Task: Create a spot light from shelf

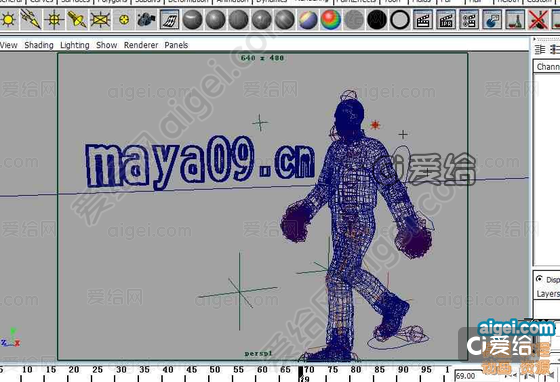Action: point(77,19)
